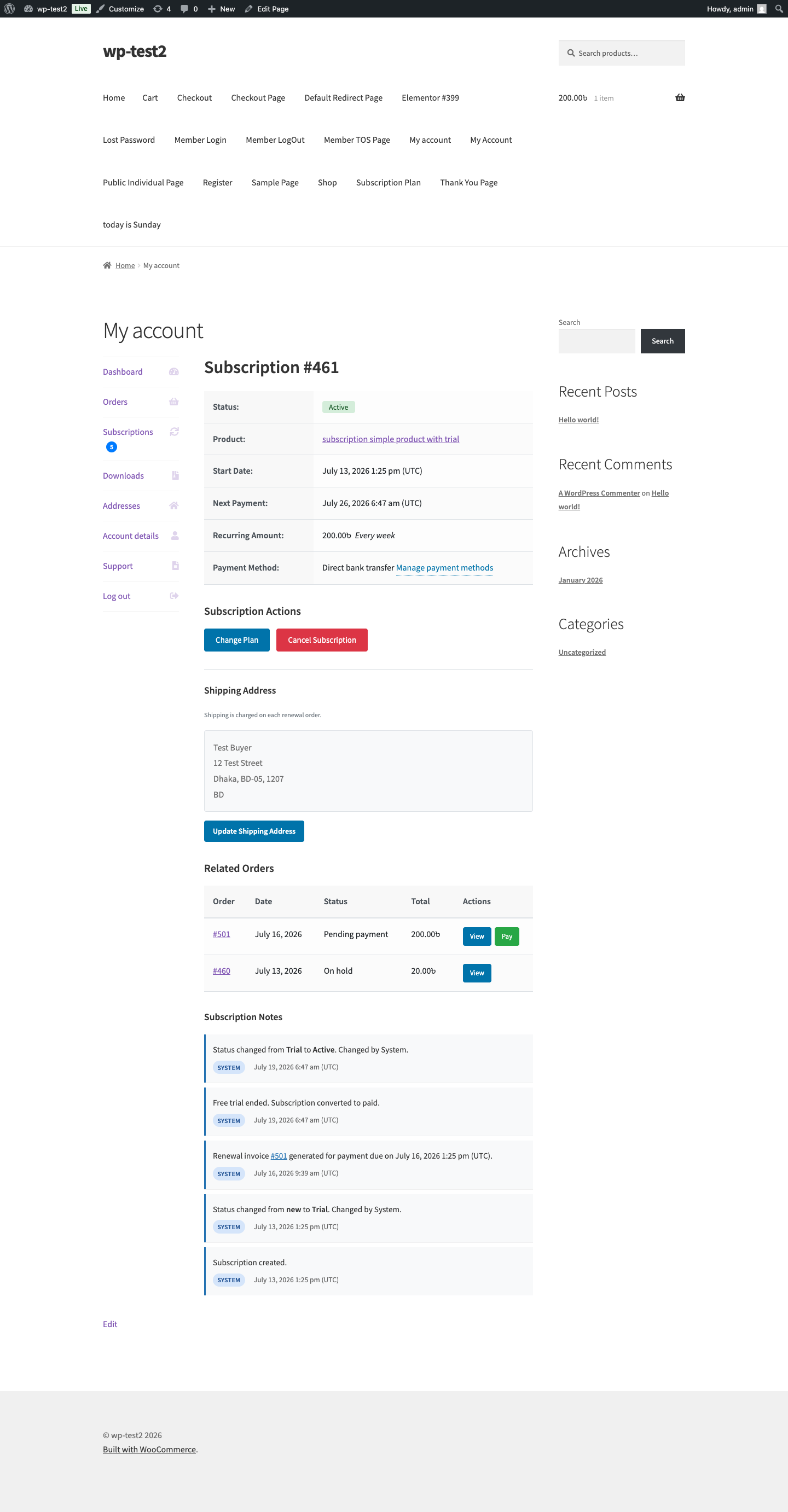Image resolution: width=788 pixels, height=1512 pixels.
Task: Open Register nav item
Action: pos(217,183)
